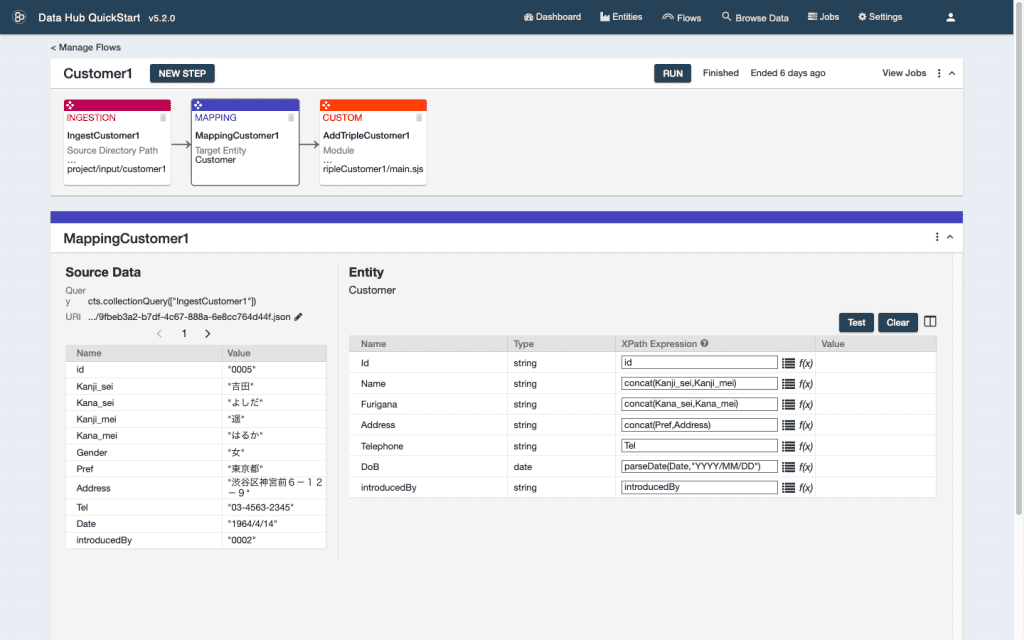Screen dimensions: 1024x640
Task: Click the pencil icon to edit source URI
Action: coord(298,317)
